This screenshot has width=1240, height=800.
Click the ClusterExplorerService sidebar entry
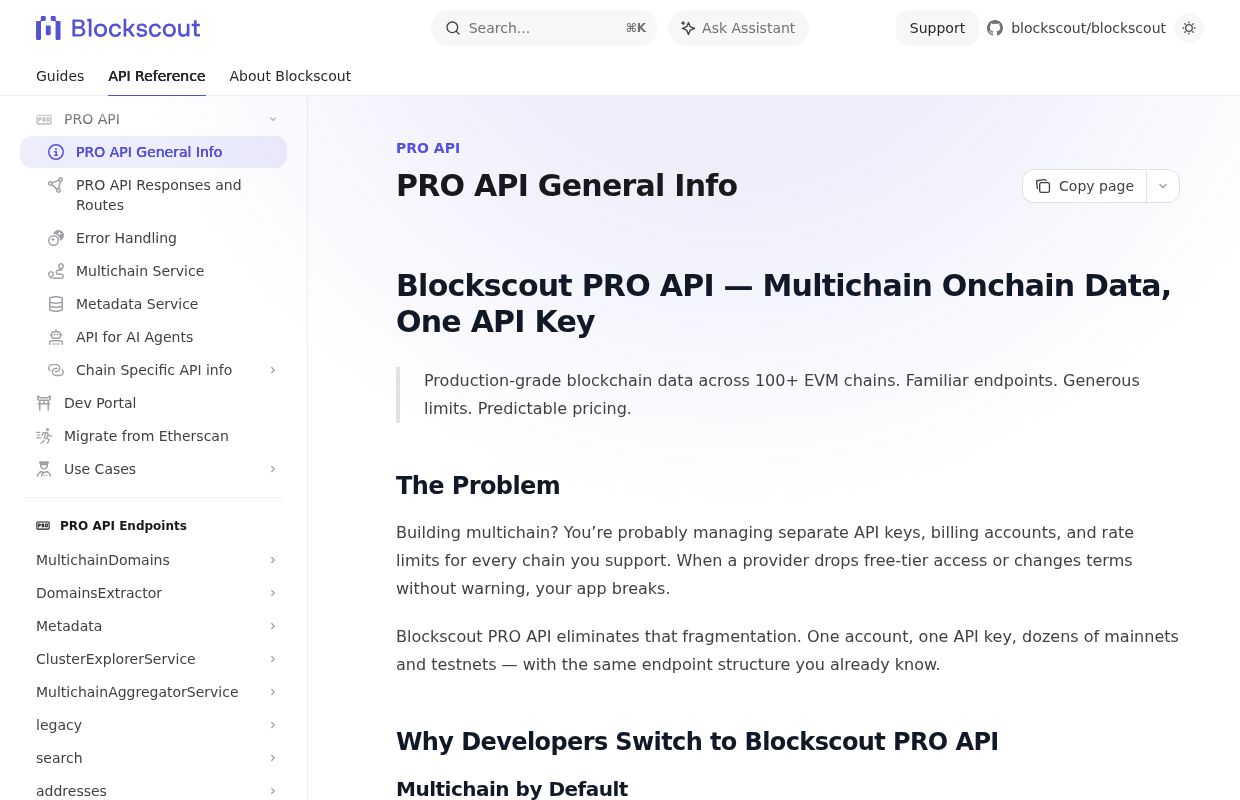153,659
